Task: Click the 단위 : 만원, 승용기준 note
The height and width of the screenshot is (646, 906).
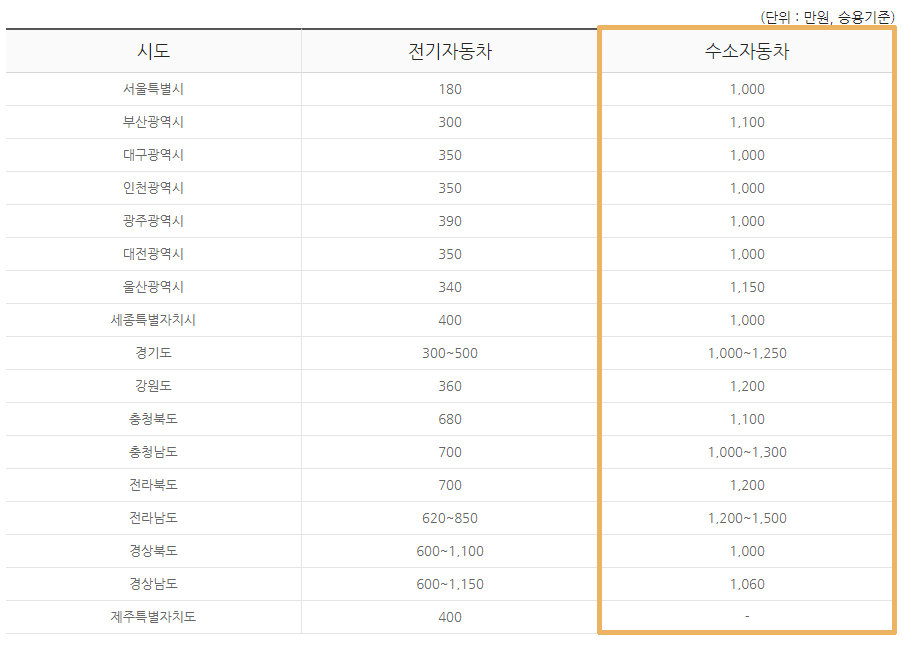Action: [828, 14]
